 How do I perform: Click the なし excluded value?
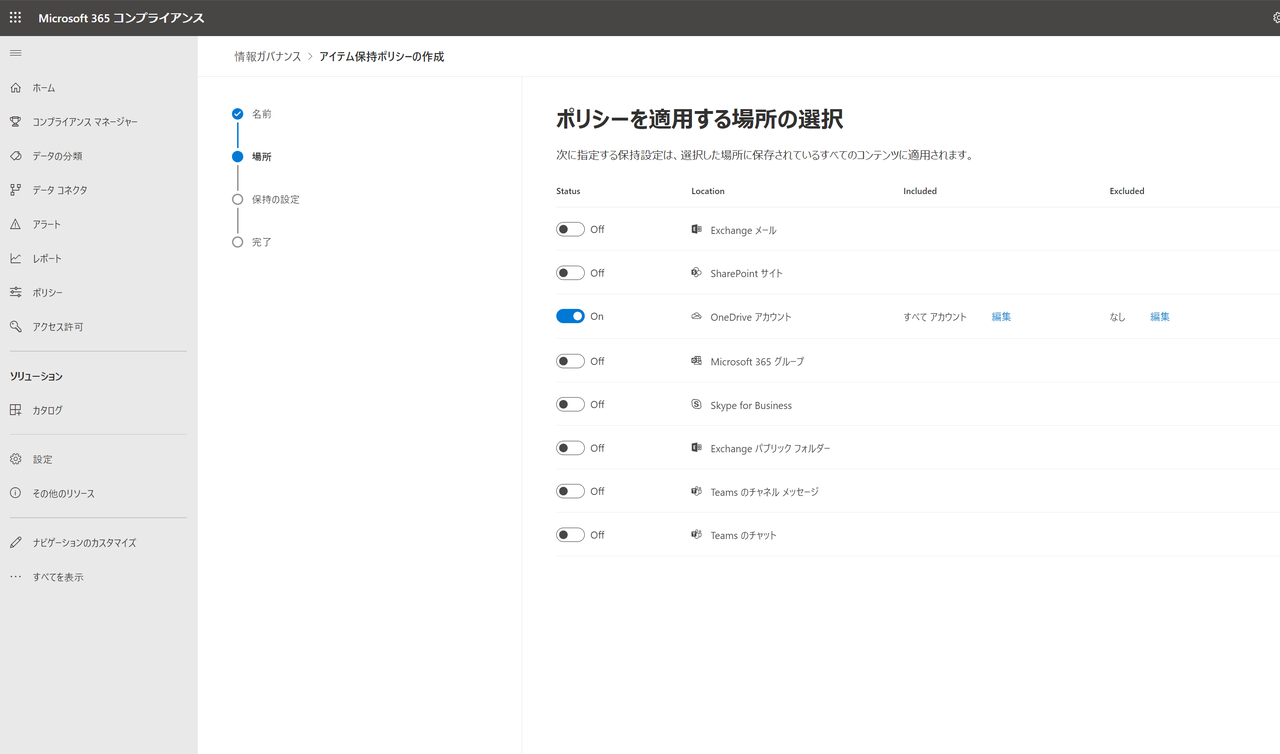click(x=1117, y=317)
